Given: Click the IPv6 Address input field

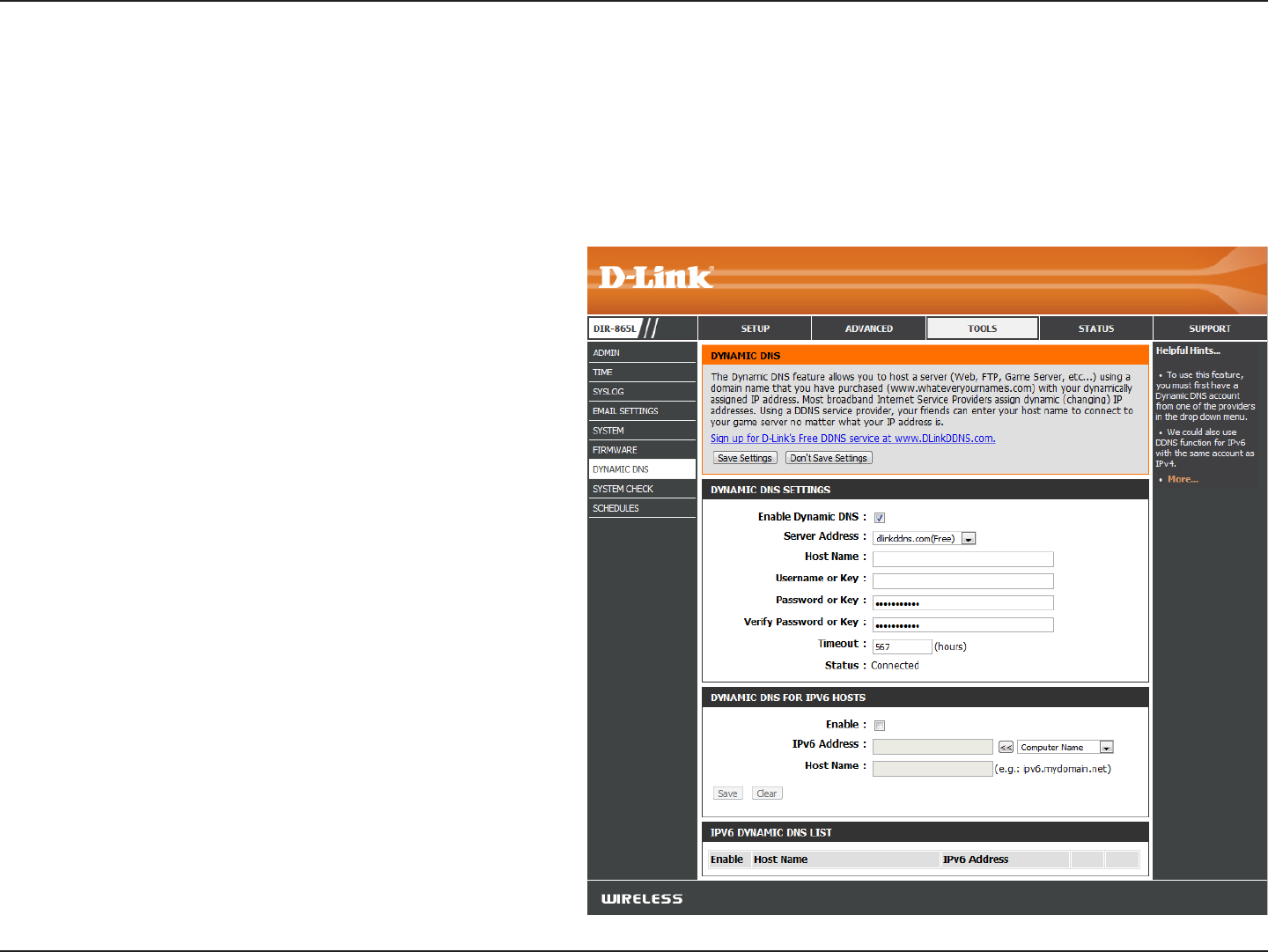Looking at the screenshot, I should point(933,747).
